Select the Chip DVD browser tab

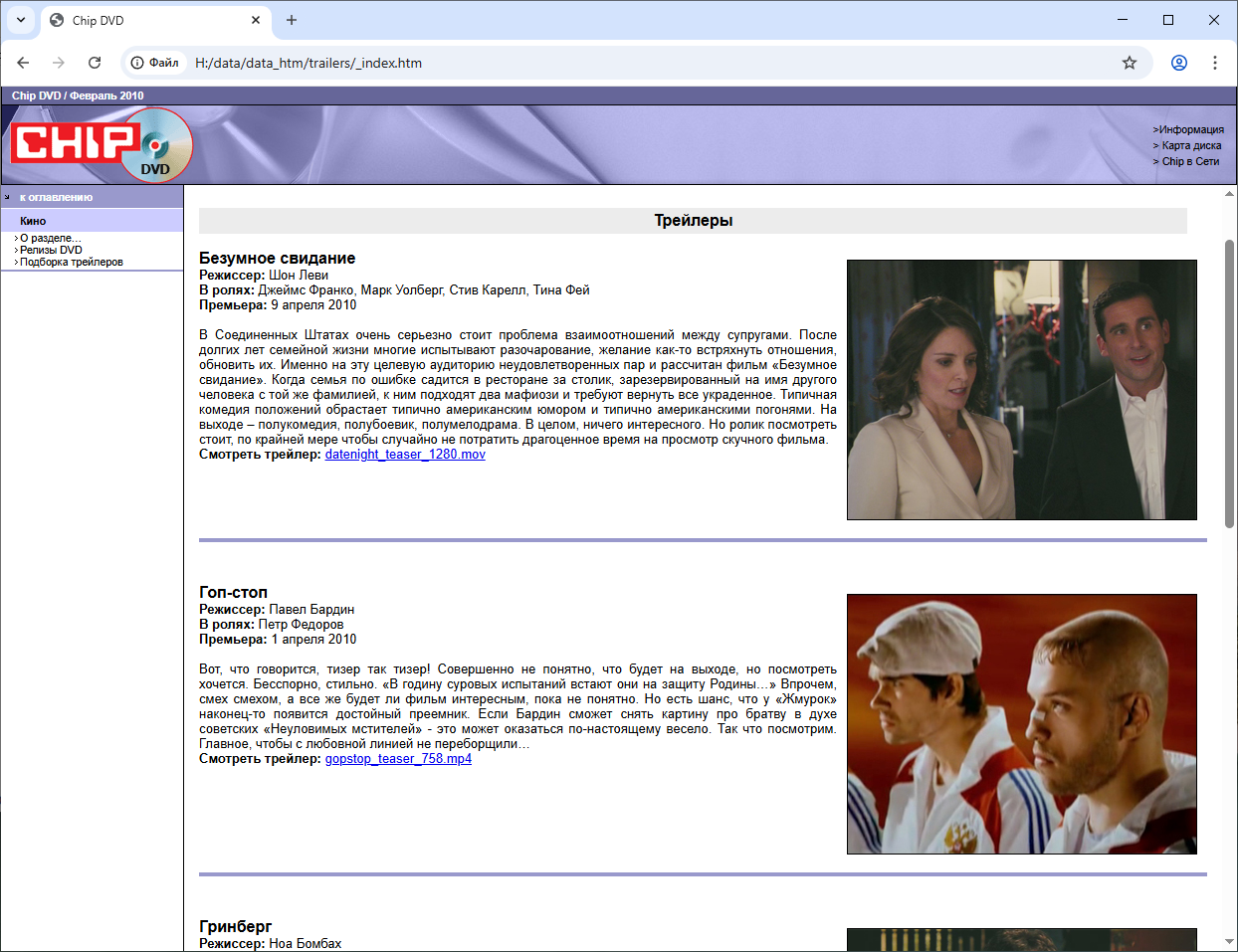[156, 20]
